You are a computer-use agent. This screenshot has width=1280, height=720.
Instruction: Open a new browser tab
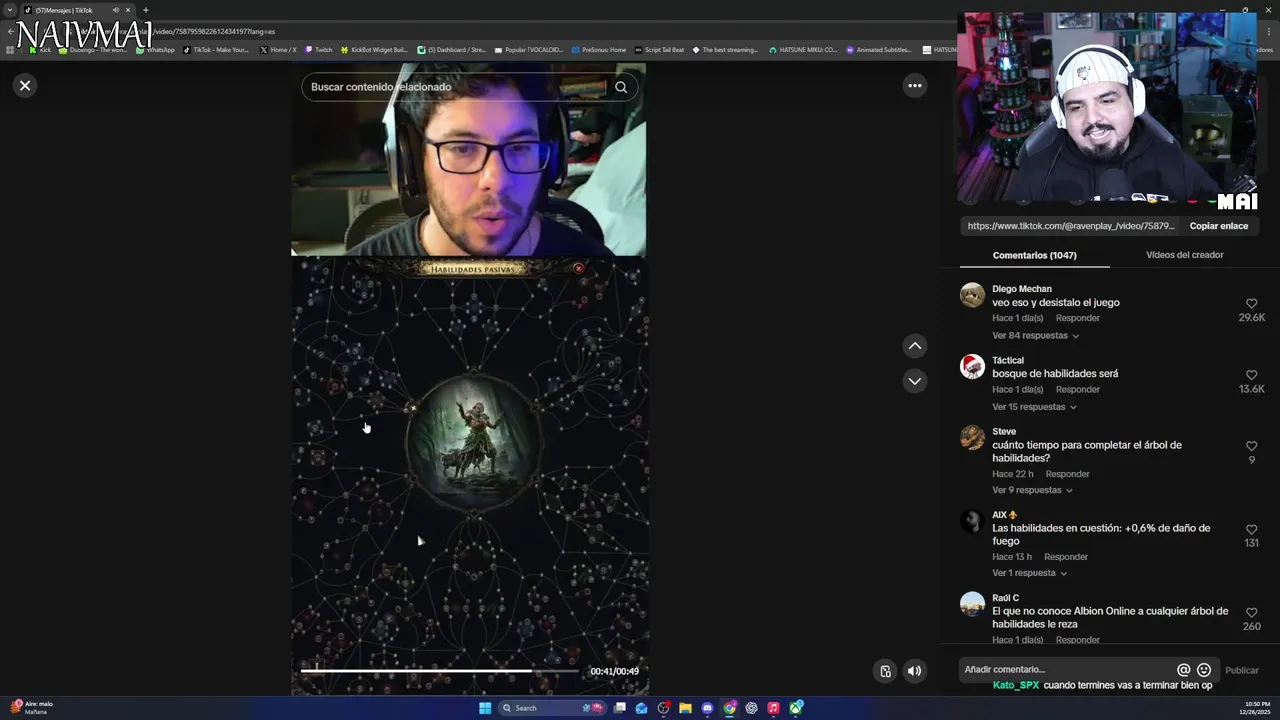coord(145,10)
